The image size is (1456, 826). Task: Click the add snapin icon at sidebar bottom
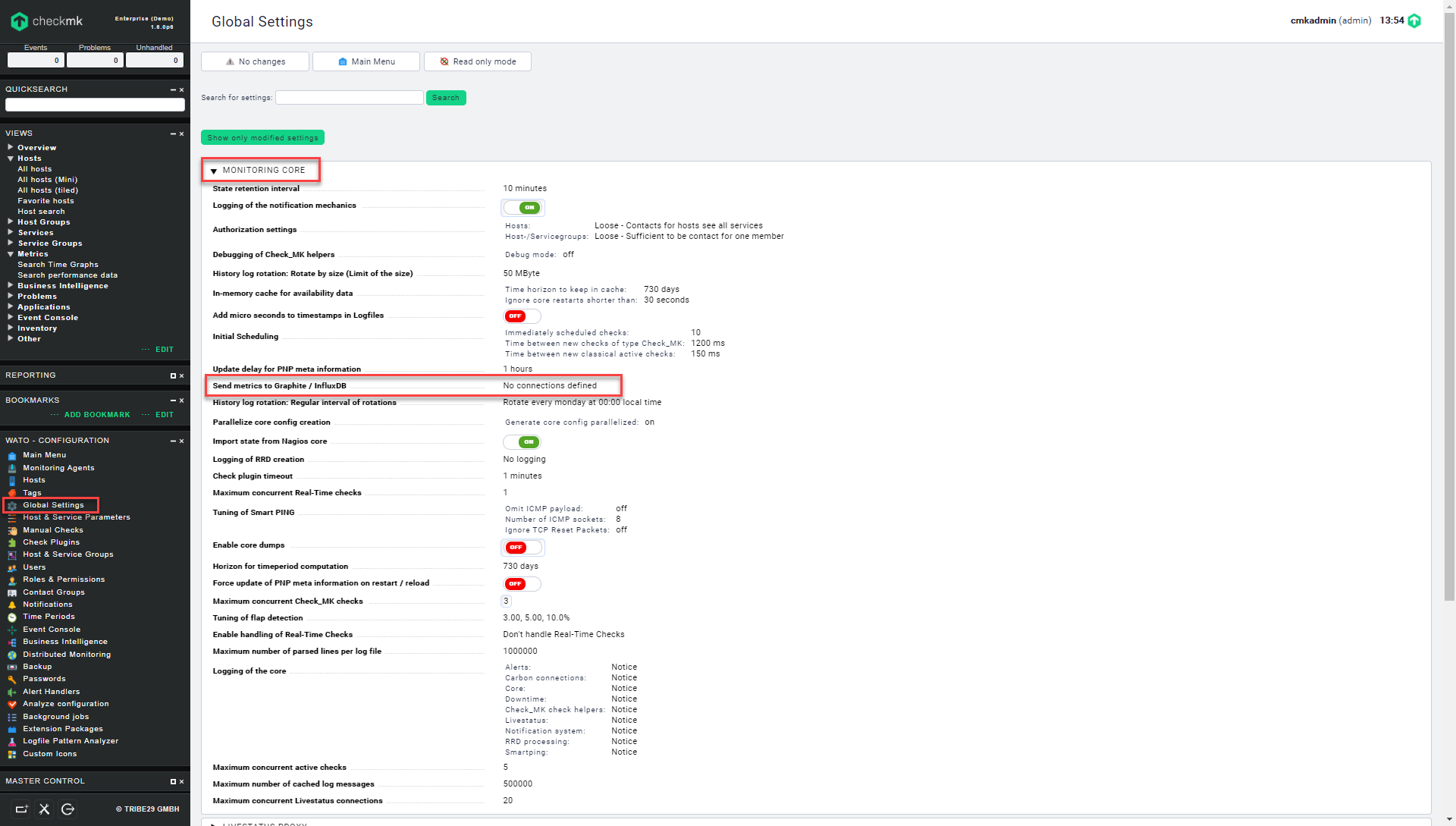point(21,809)
